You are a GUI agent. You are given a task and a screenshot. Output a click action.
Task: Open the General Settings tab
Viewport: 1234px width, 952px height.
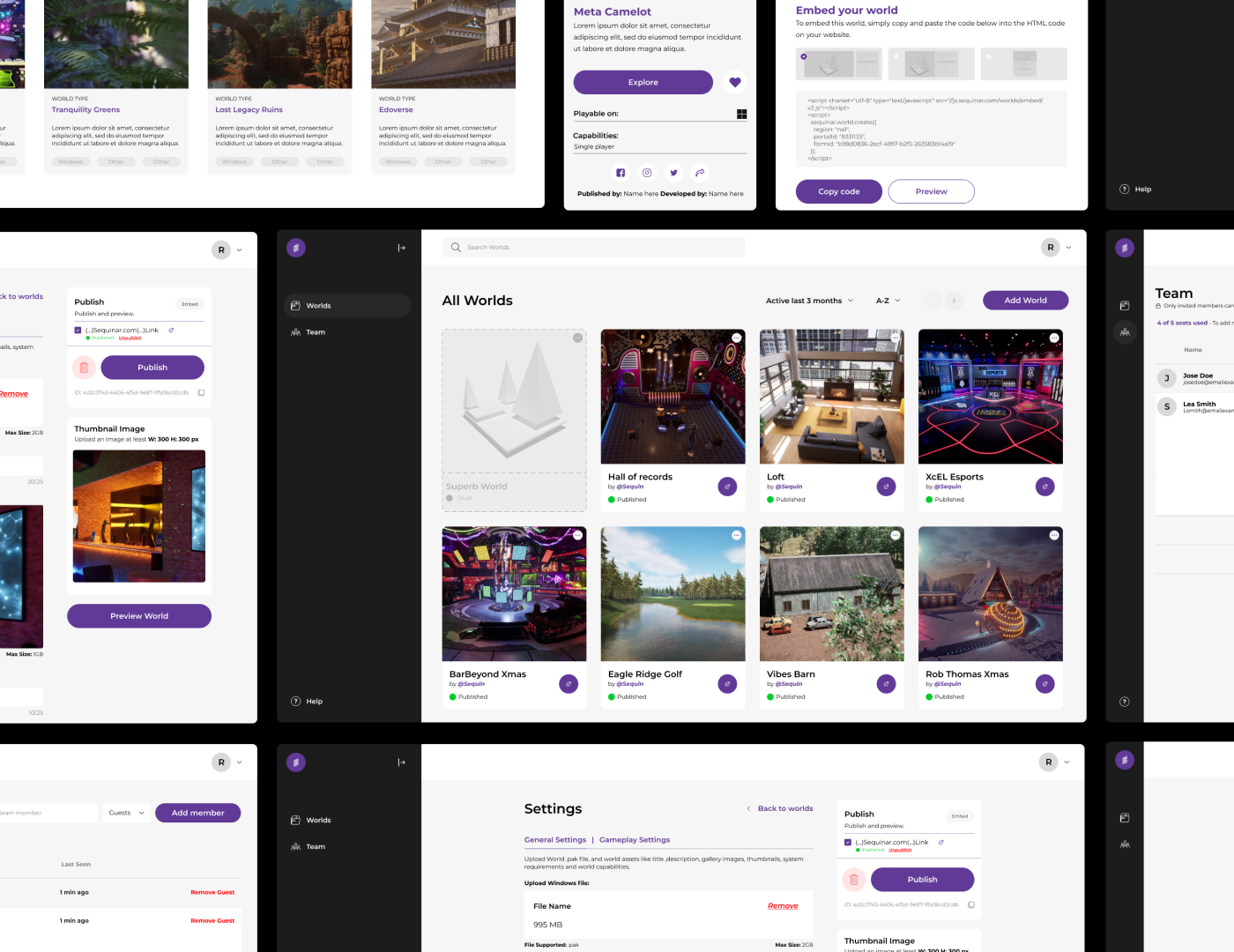[x=555, y=839]
